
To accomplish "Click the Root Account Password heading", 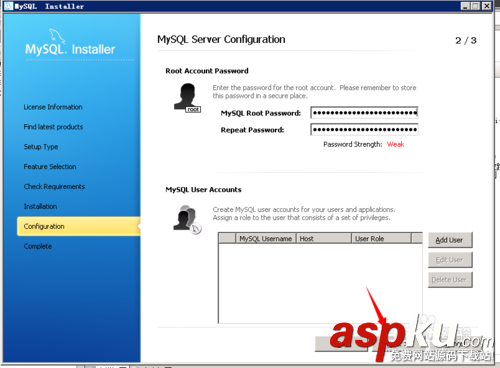I will pos(207,71).
